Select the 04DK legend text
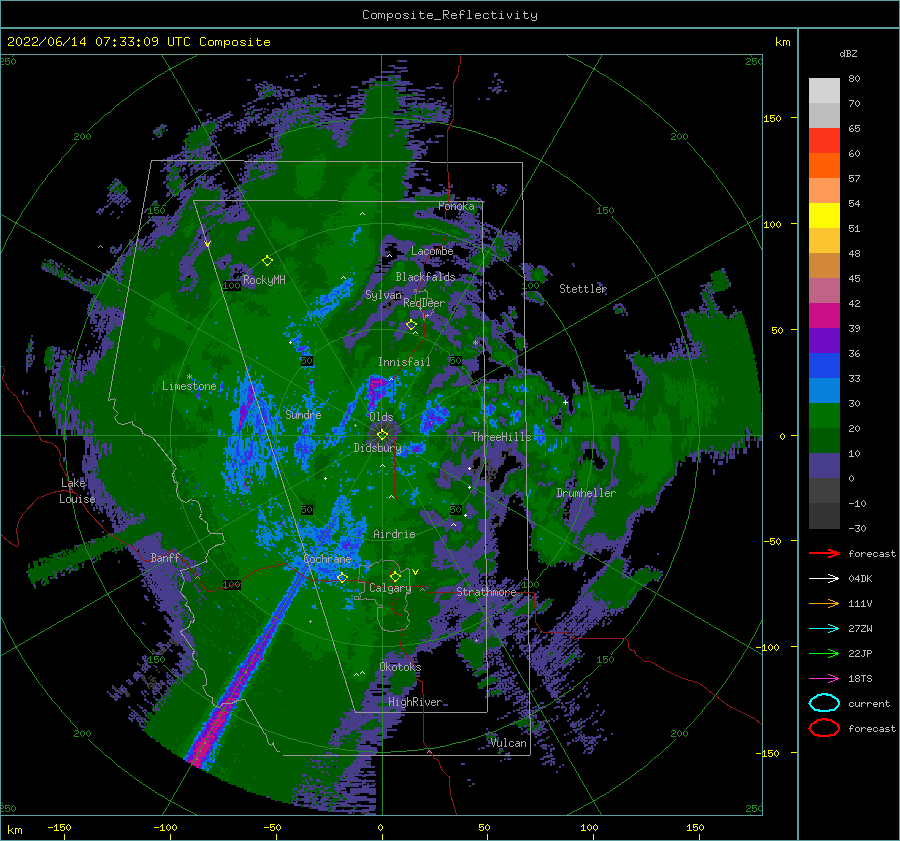The width and height of the screenshot is (900, 841). (x=860, y=579)
